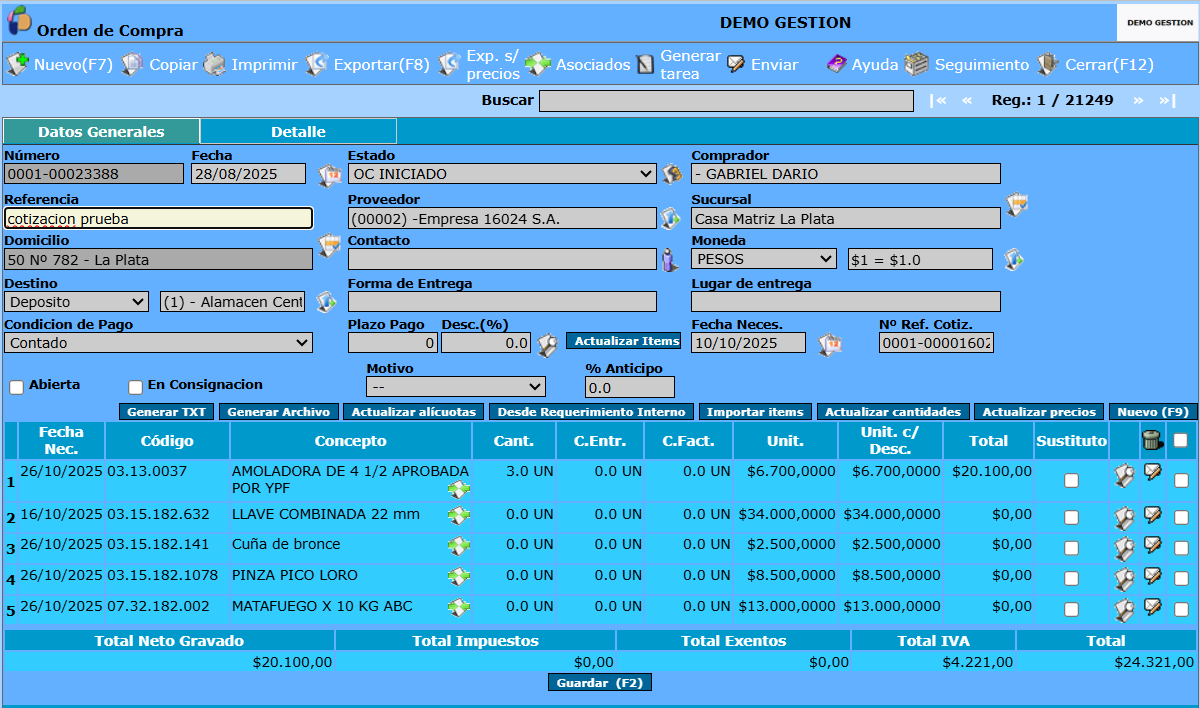This screenshot has width=1200, height=708.
Task: Click the Exp. s/ precios icon
Action: click(449, 65)
